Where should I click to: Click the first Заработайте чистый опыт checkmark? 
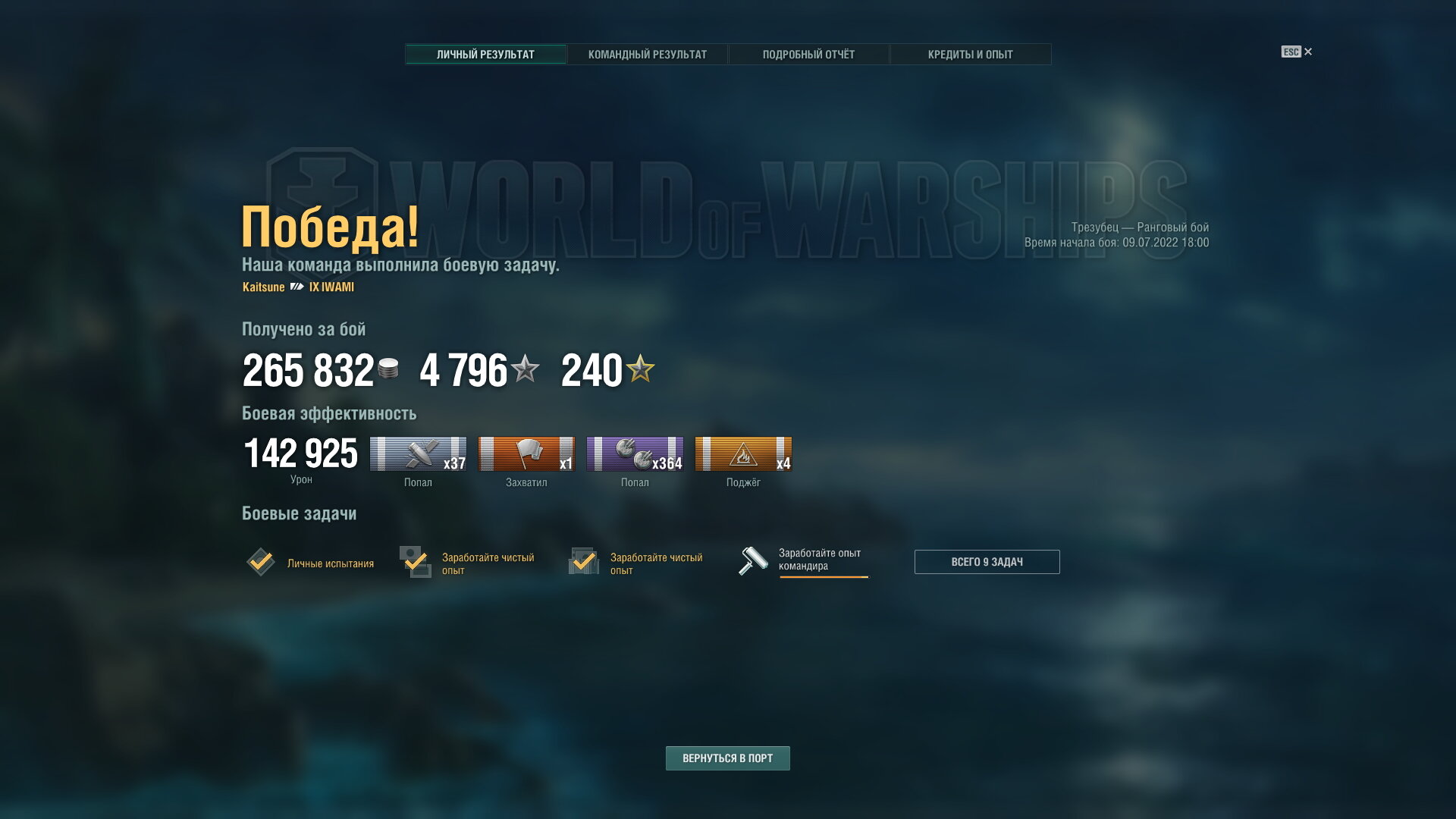pyautogui.click(x=416, y=562)
